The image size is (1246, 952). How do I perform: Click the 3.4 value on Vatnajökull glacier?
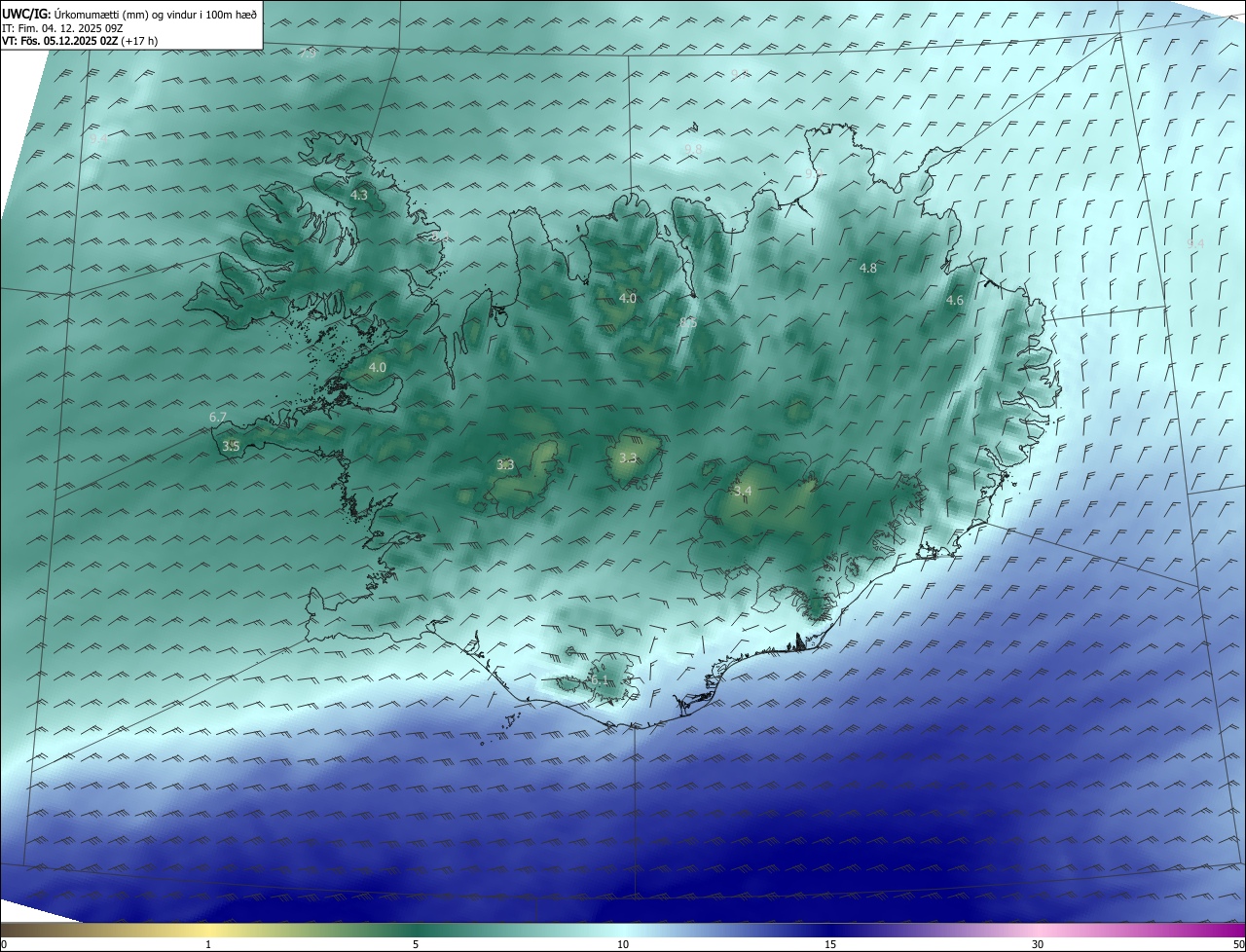tap(743, 492)
